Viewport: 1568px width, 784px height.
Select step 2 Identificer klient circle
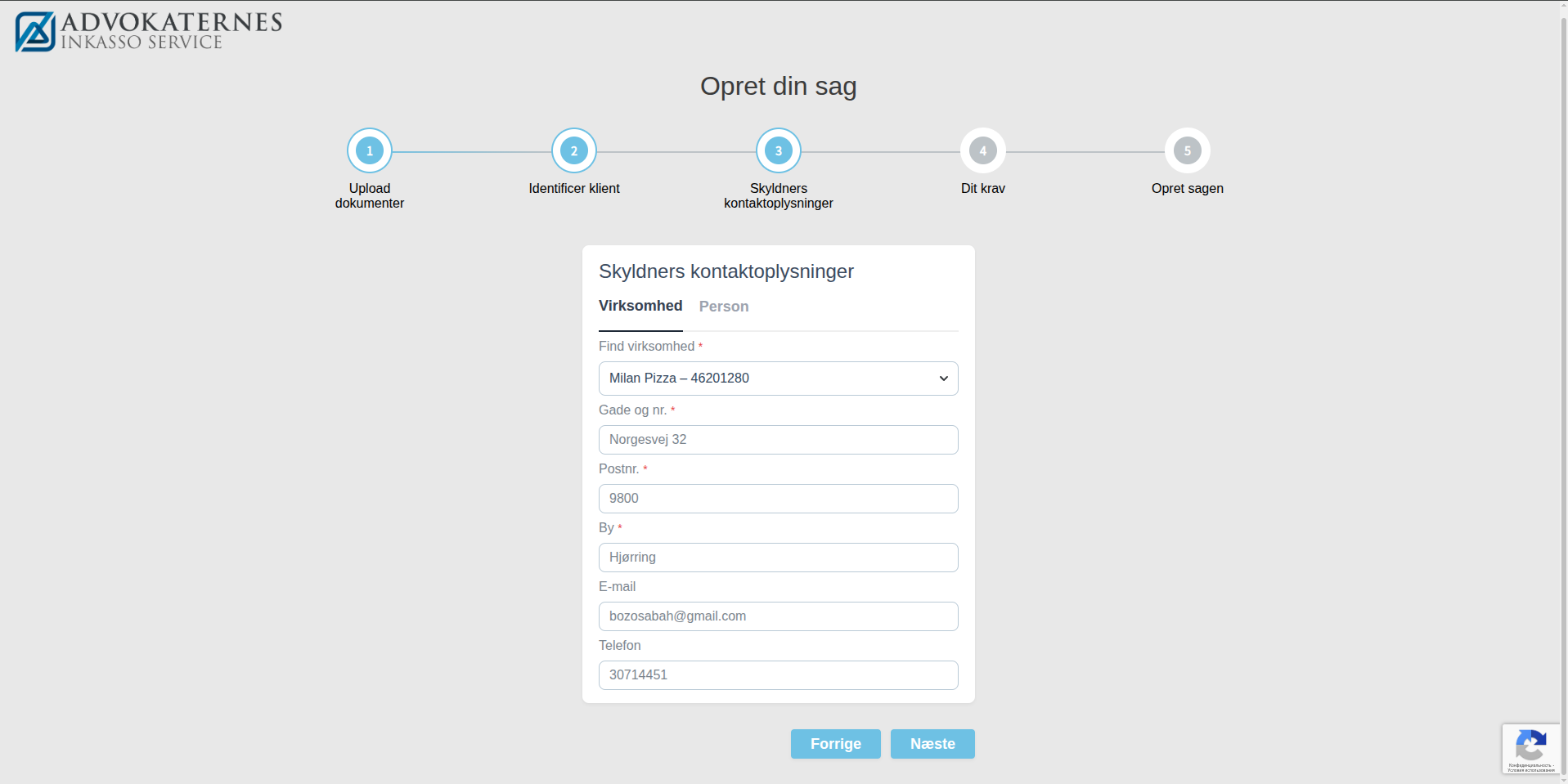[x=573, y=150]
